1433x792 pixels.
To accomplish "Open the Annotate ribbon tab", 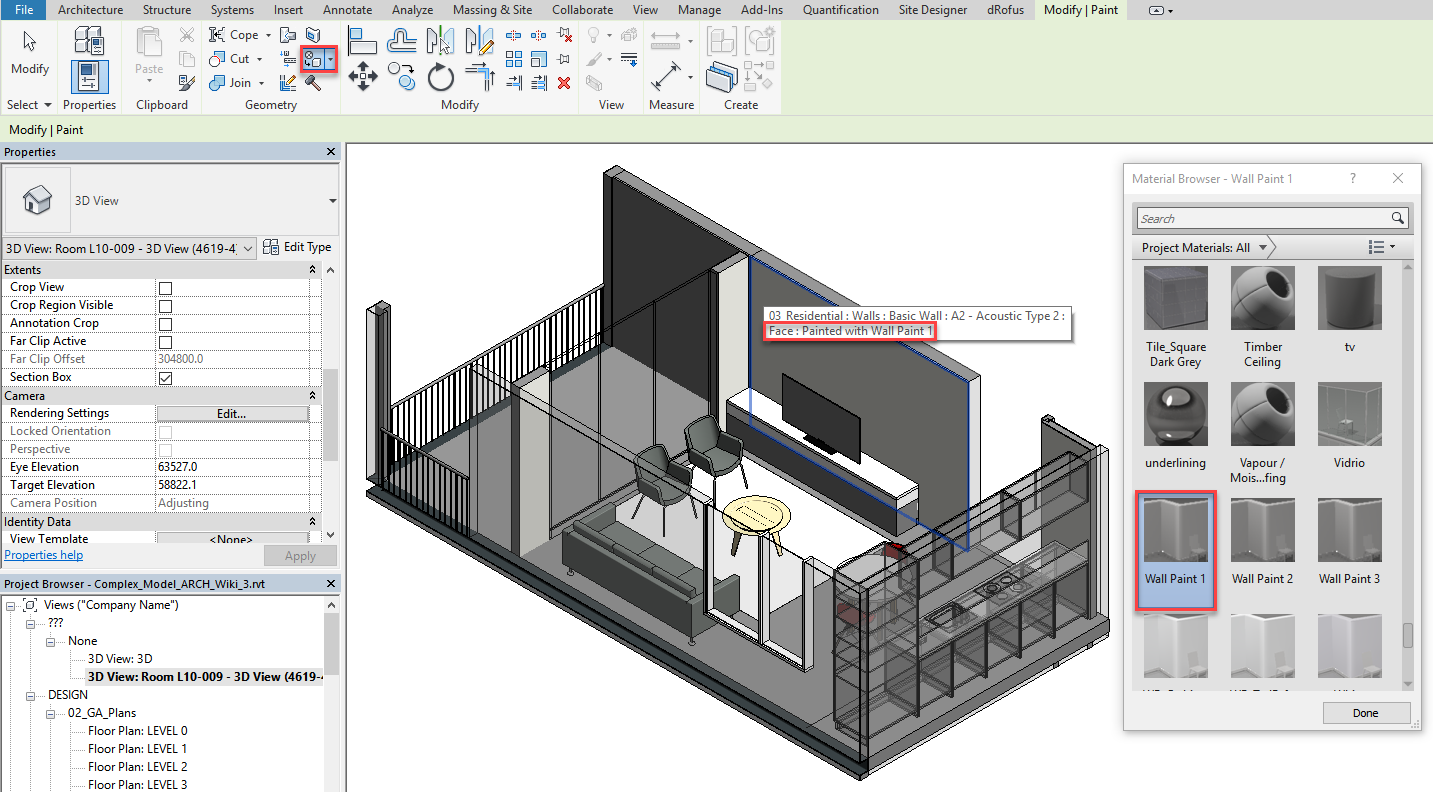I will click(x=347, y=10).
